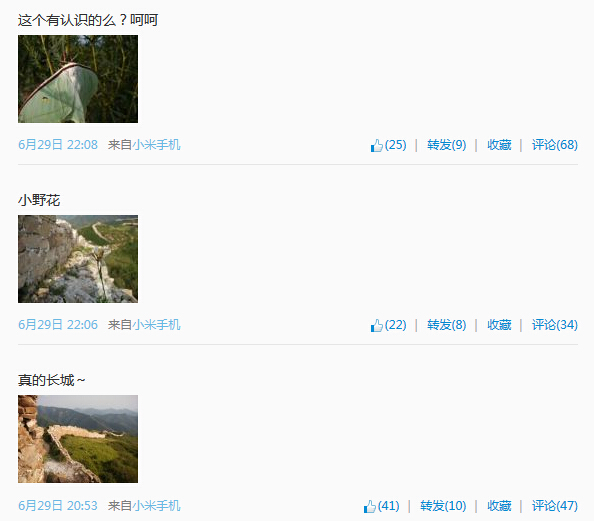
Task: Open the 真的长城 landscape photo thumbnail
Action: pyautogui.click(x=78, y=439)
